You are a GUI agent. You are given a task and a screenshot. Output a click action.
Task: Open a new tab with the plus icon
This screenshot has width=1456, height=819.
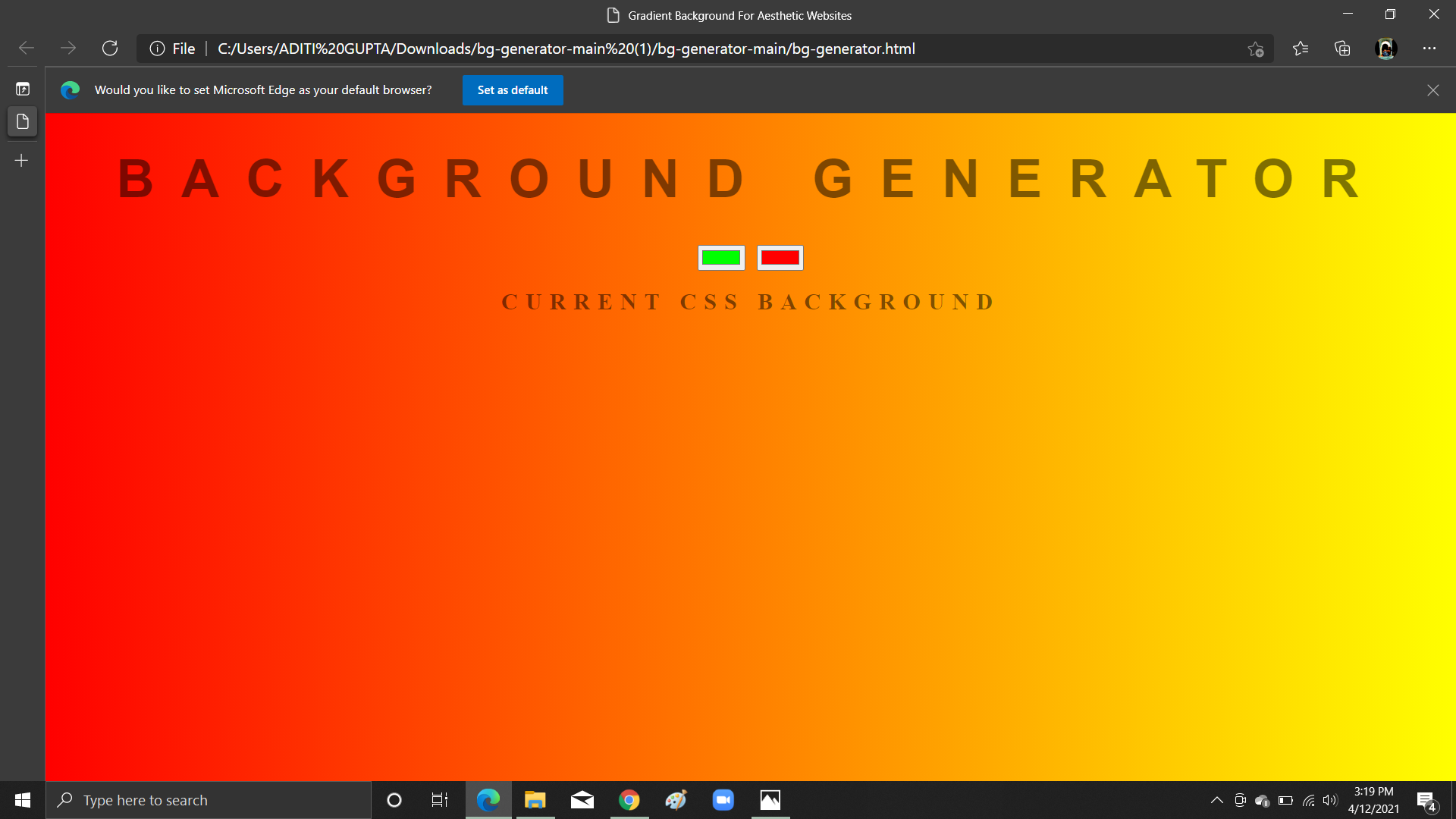[21, 160]
